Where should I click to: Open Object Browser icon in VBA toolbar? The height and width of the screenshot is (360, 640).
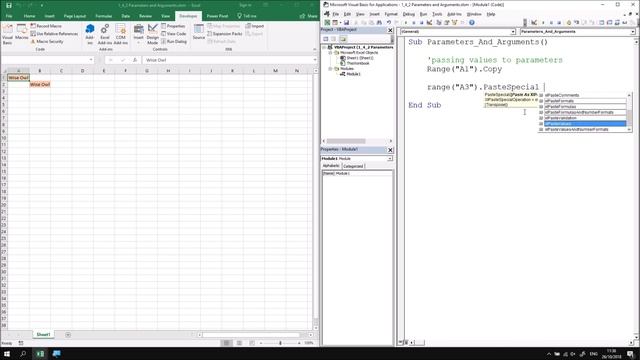coord(454,23)
